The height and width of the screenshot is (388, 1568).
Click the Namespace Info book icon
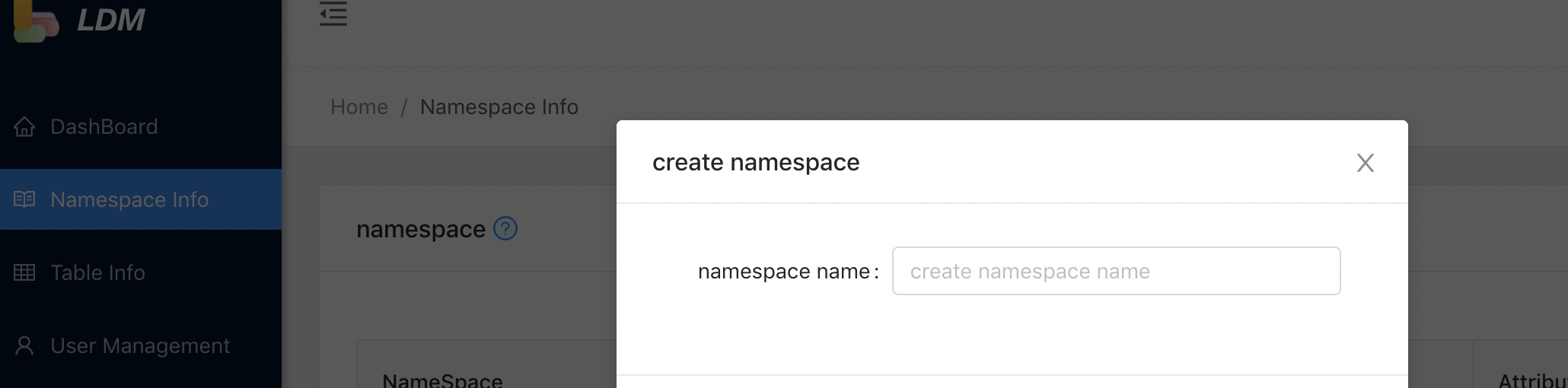[24, 199]
